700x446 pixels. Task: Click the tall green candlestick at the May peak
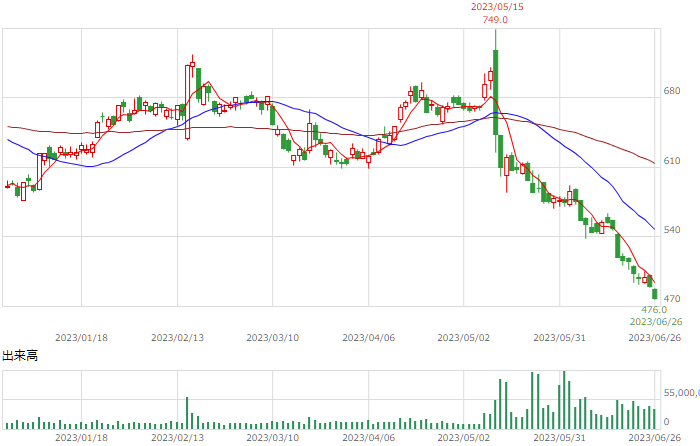point(496,92)
